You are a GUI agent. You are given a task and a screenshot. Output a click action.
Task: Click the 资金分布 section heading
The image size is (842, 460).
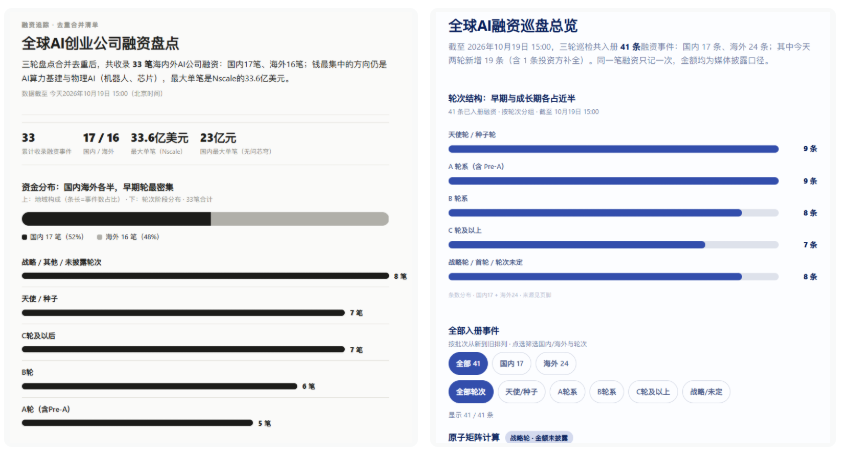pyautogui.click(x=97, y=187)
